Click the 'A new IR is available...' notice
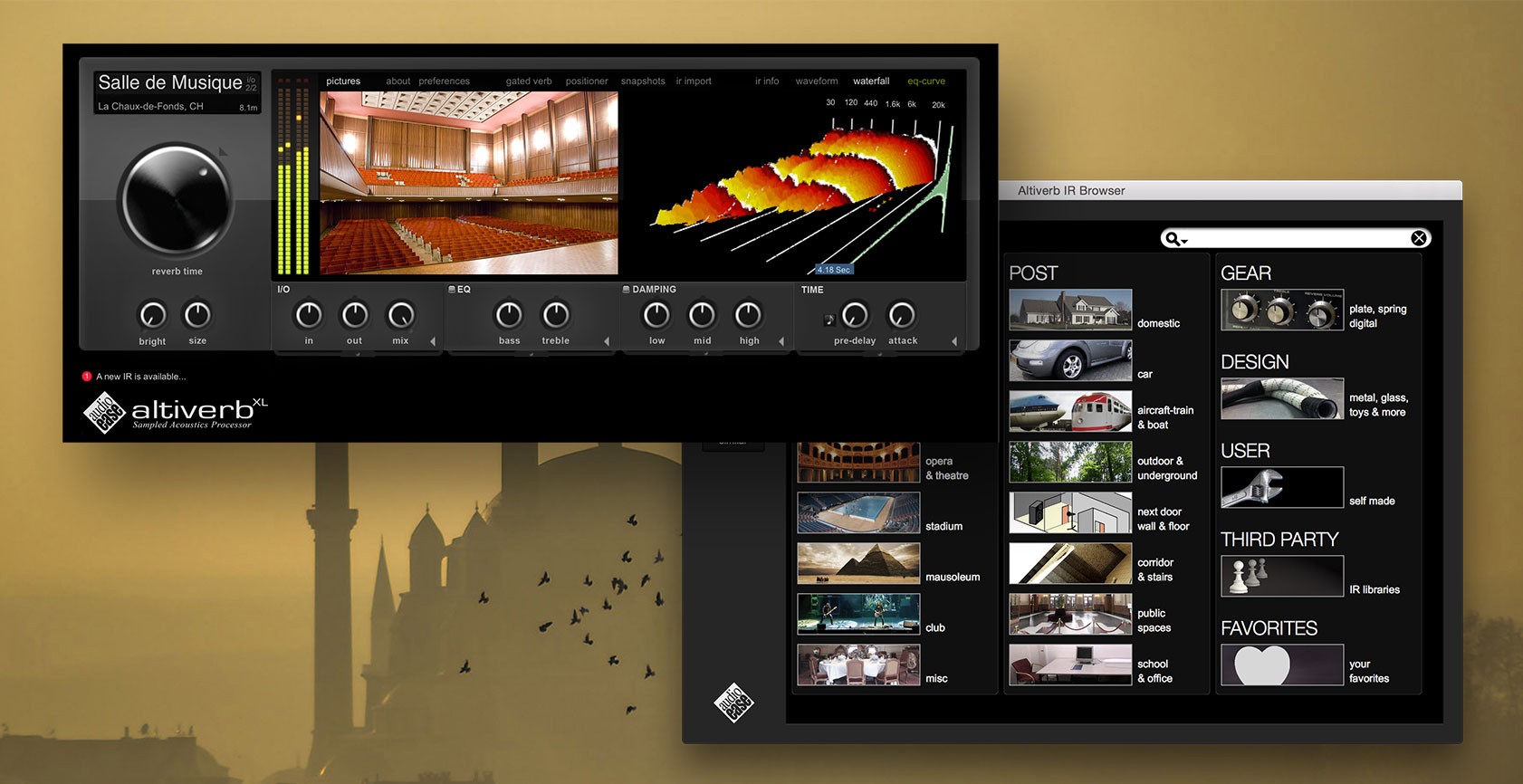The image size is (1523, 784). 141,377
